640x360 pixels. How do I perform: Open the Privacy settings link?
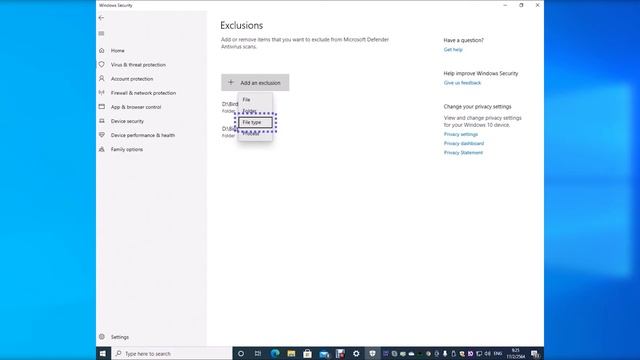461,134
